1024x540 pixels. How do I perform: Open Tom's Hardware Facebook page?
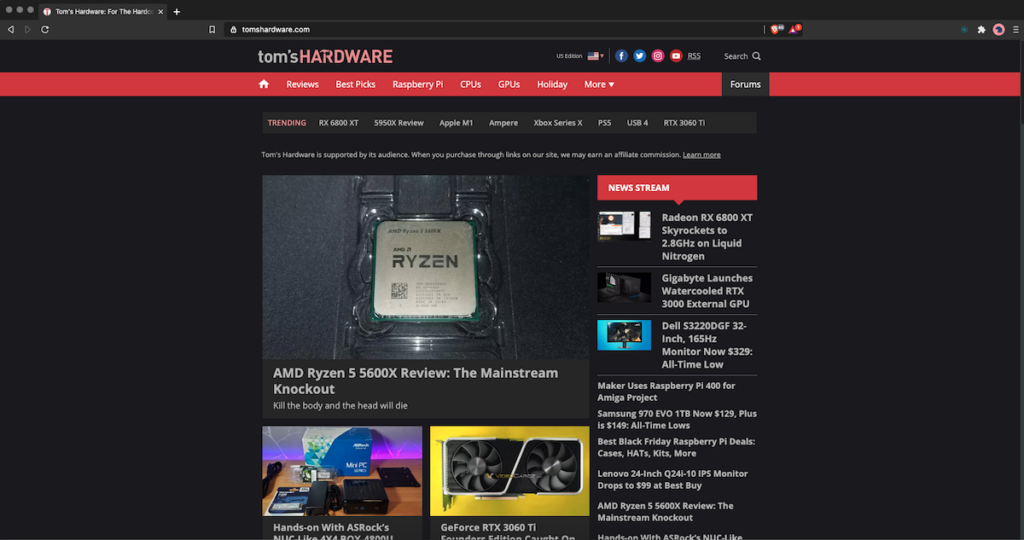click(621, 56)
